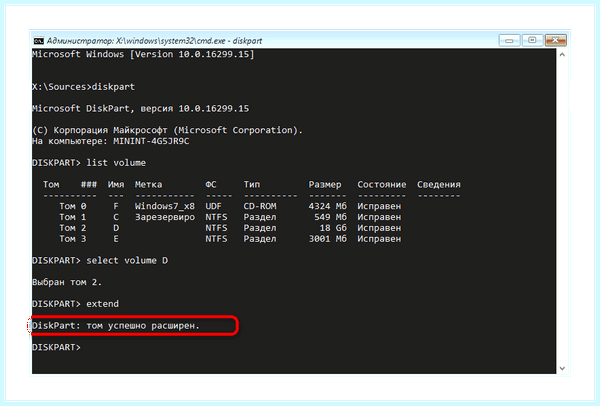Click the 'Том 2' row entry
Viewport: 600px width, 406px height.
[x=73, y=228]
